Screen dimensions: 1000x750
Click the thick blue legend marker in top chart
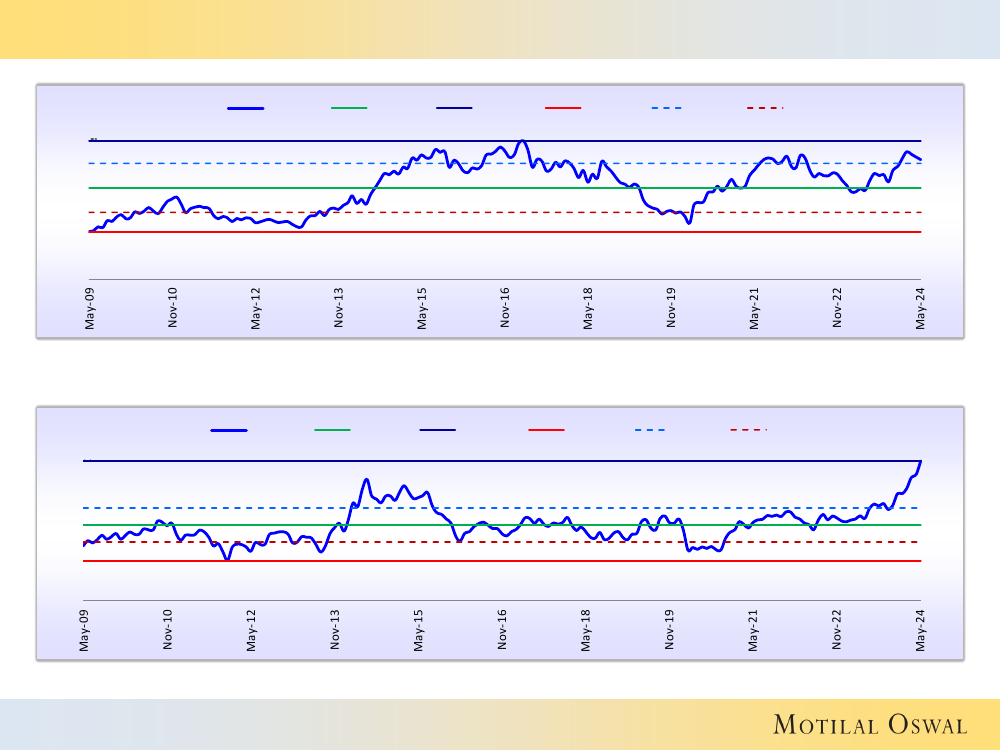click(x=246, y=107)
